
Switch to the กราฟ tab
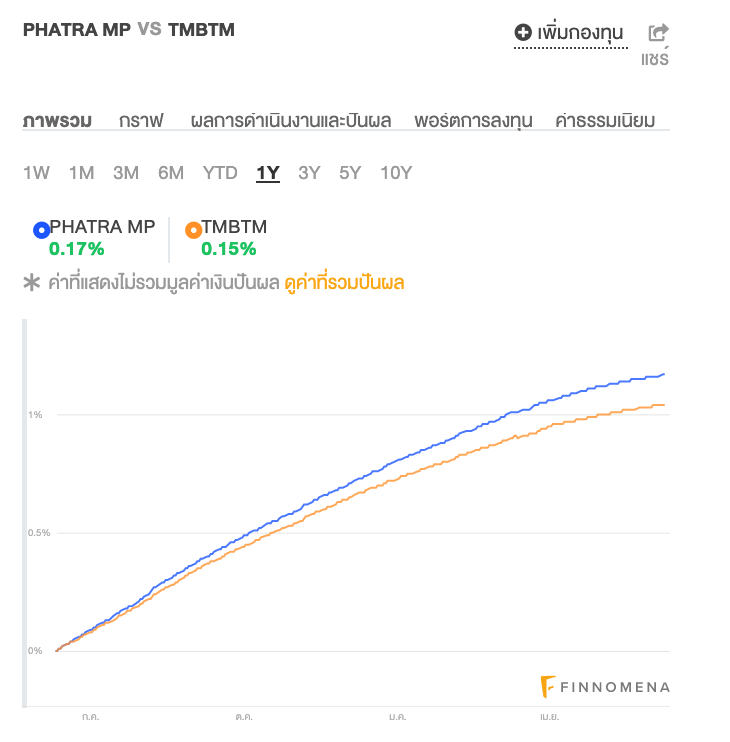pos(141,121)
